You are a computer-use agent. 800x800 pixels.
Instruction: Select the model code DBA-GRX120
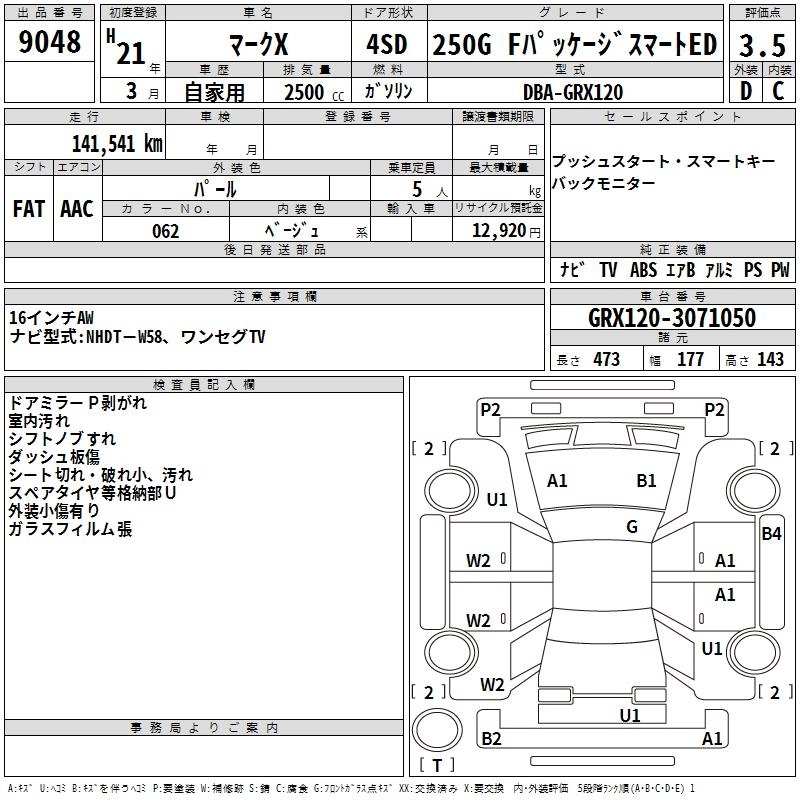[573, 92]
